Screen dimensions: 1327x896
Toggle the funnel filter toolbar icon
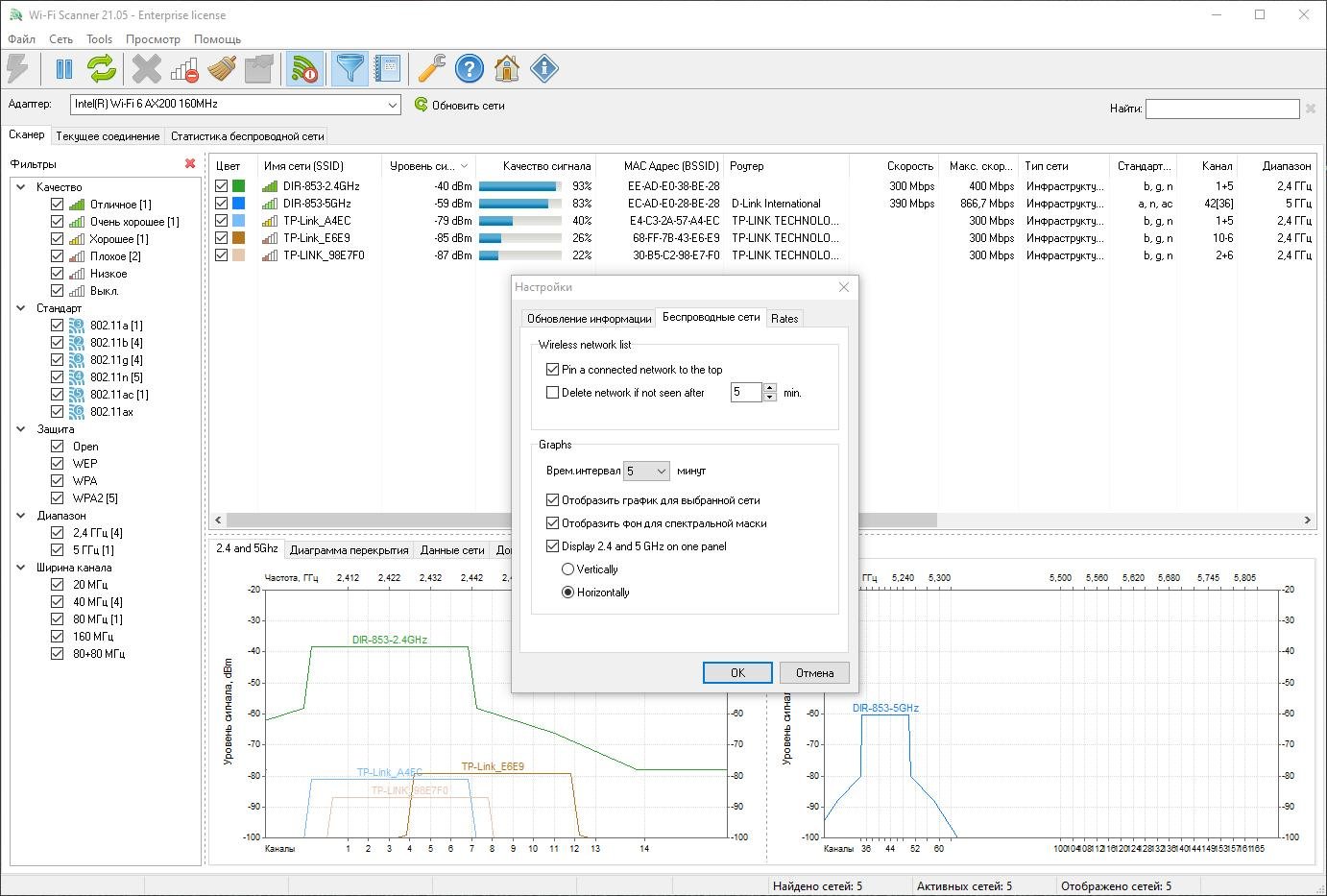(x=350, y=69)
